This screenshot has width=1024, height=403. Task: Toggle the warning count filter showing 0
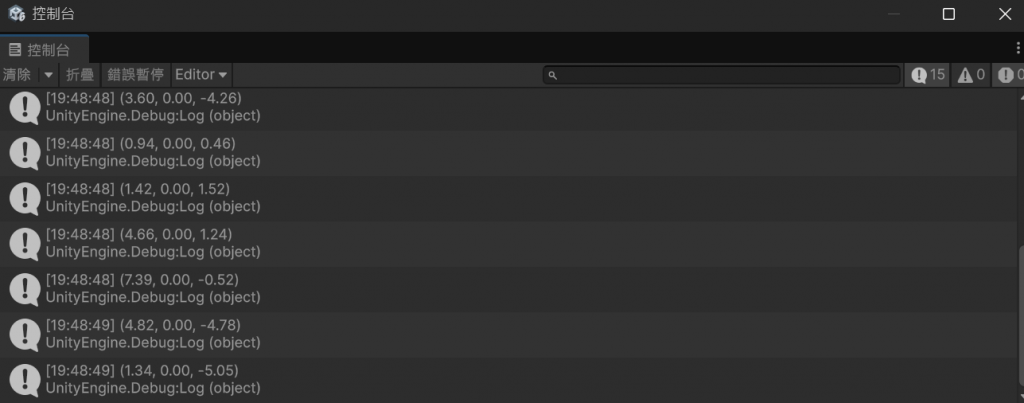pos(970,75)
